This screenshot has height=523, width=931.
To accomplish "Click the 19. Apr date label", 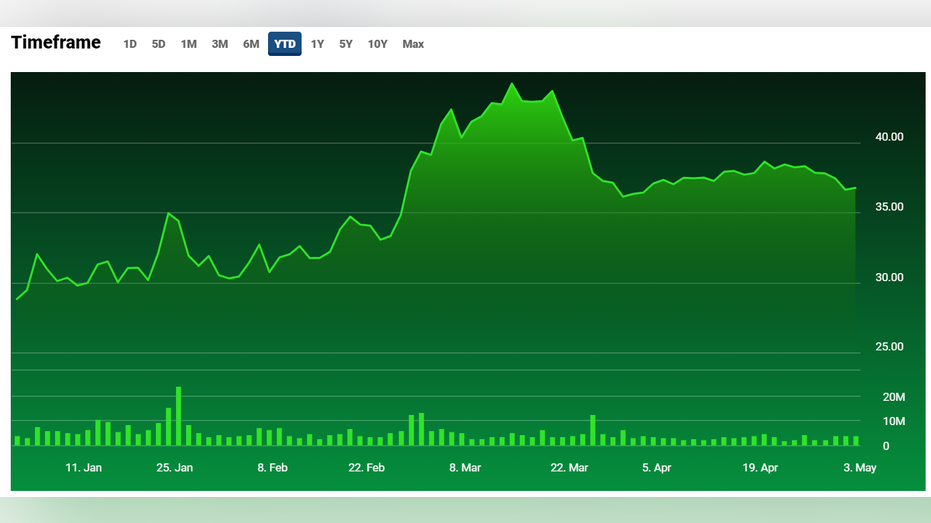I will pos(760,468).
